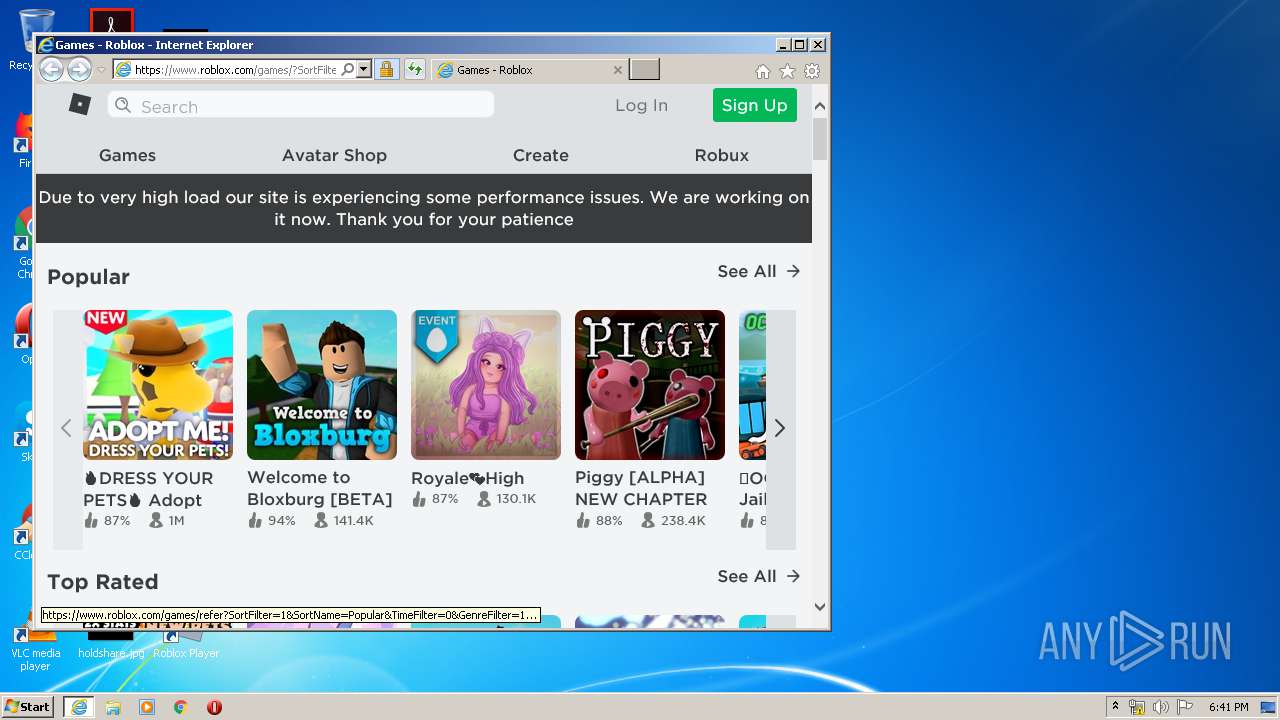Click See All for Popular games
The image size is (1280, 720).
(758, 271)
